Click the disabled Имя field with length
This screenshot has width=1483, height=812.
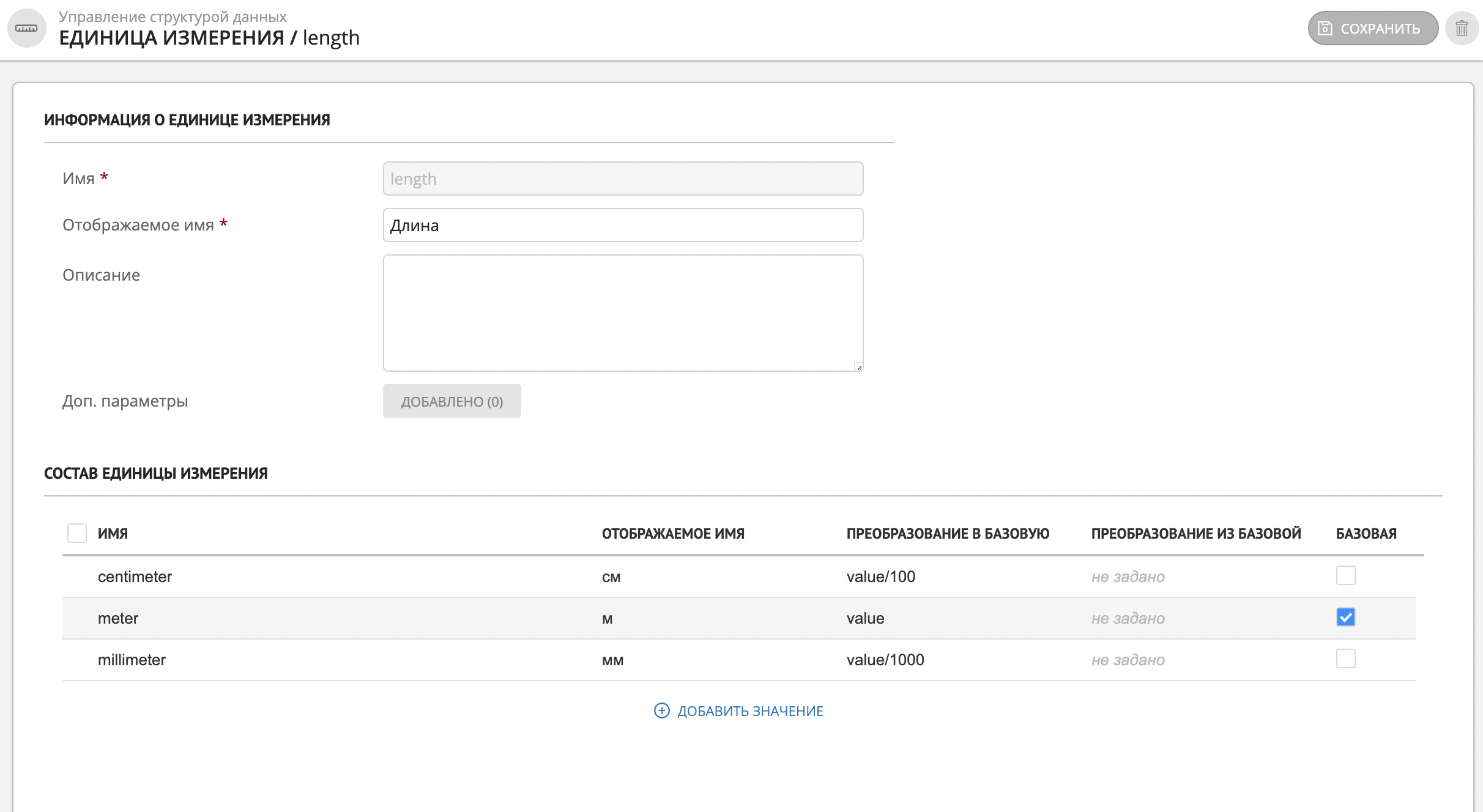coord(623,179)
